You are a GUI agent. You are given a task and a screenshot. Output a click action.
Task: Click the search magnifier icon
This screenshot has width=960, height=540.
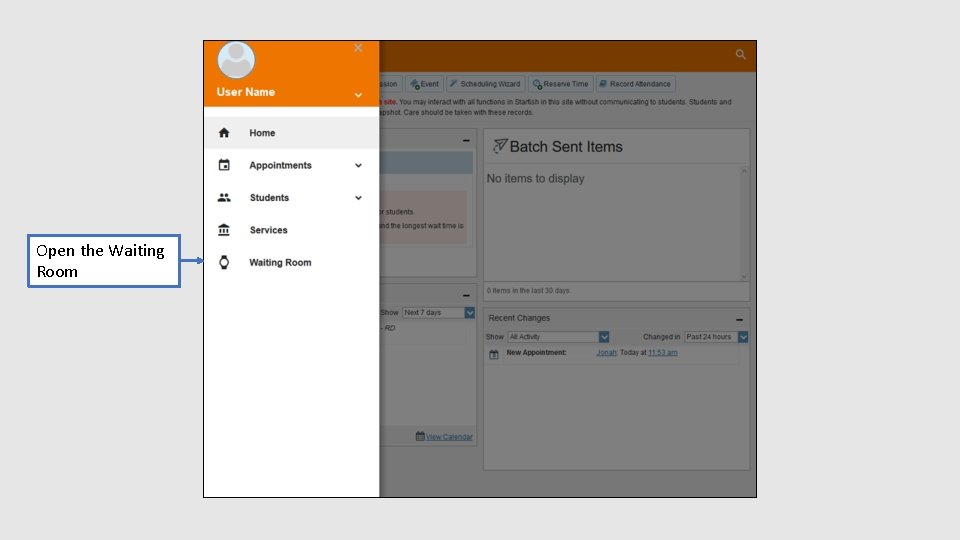[x=740, y=54]
